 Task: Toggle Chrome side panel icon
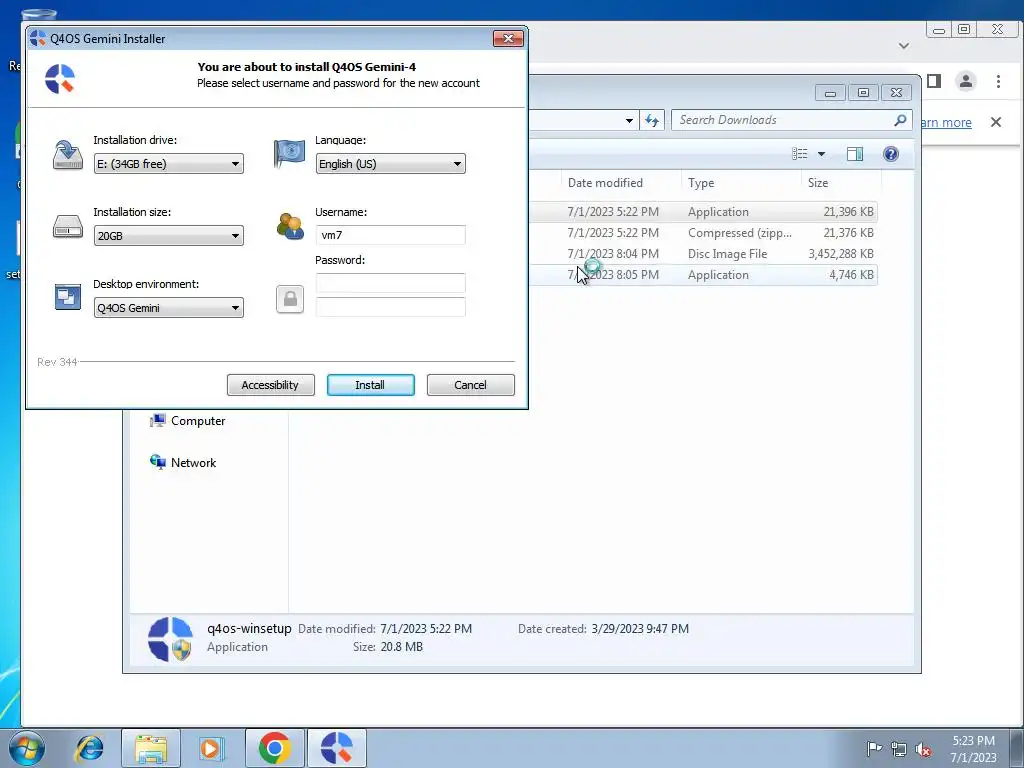(934, 81)
